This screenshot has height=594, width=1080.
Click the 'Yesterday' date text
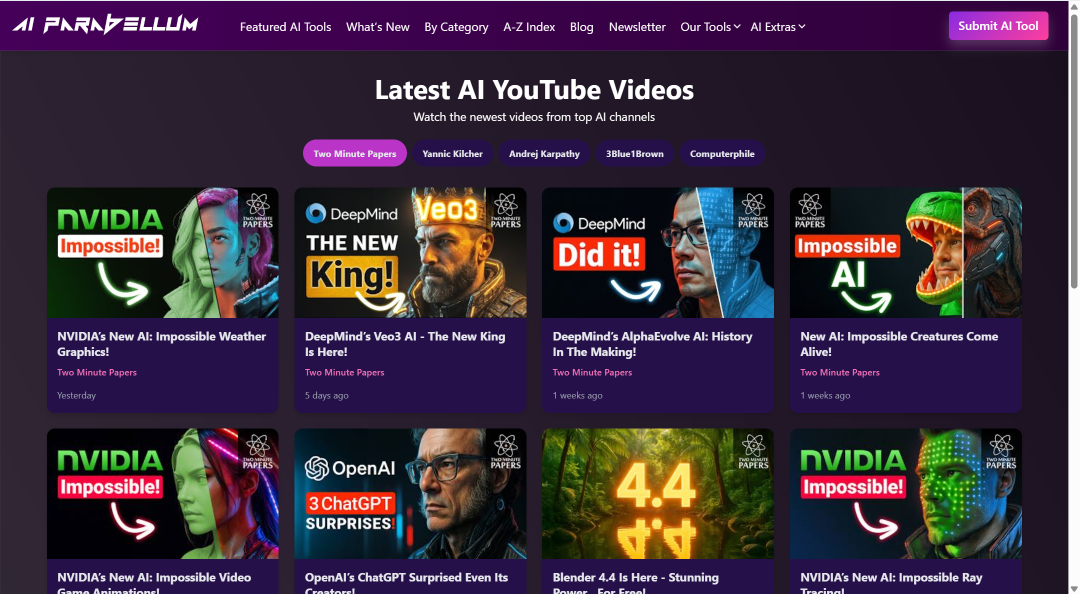(76, 396)
